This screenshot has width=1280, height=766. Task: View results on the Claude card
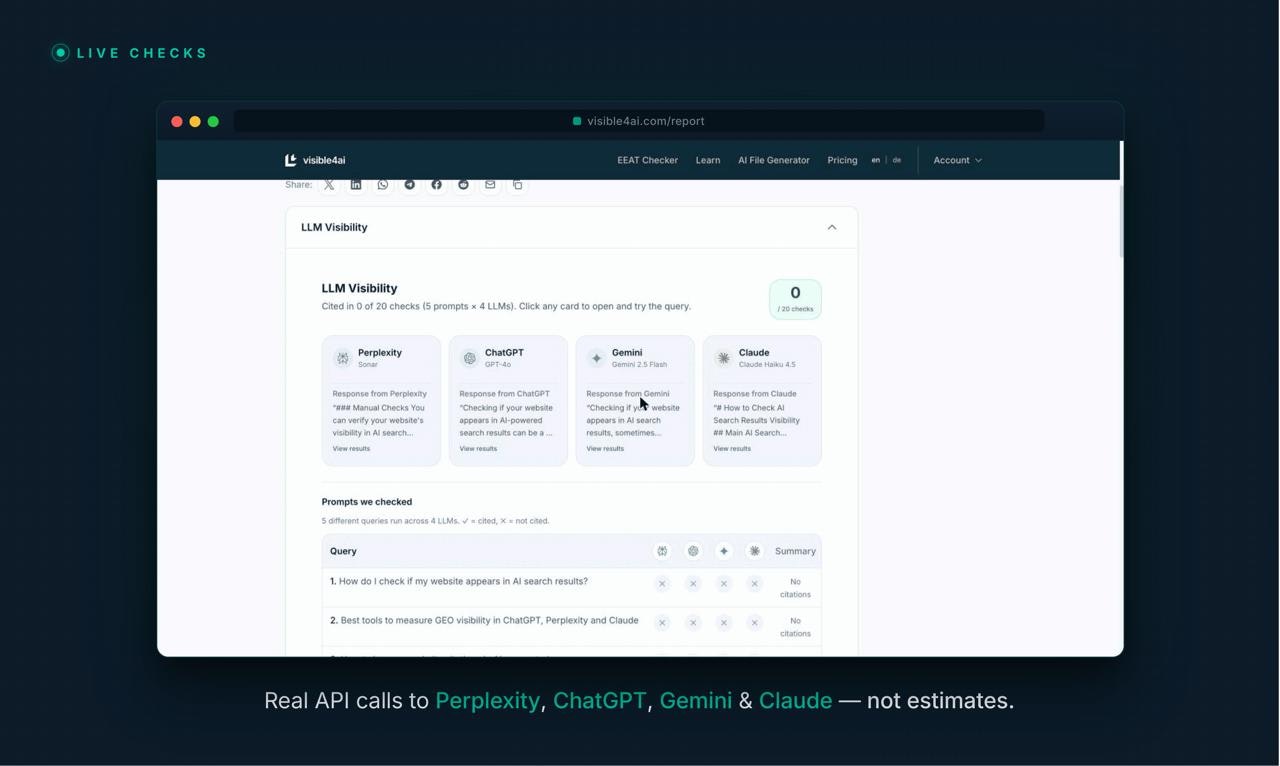click(x=732, y=449)
